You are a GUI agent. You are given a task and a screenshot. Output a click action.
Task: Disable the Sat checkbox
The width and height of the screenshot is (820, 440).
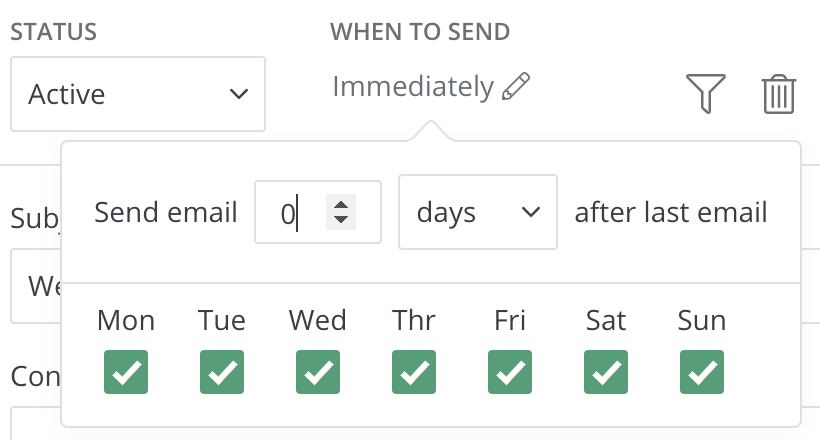coord(606,372)
